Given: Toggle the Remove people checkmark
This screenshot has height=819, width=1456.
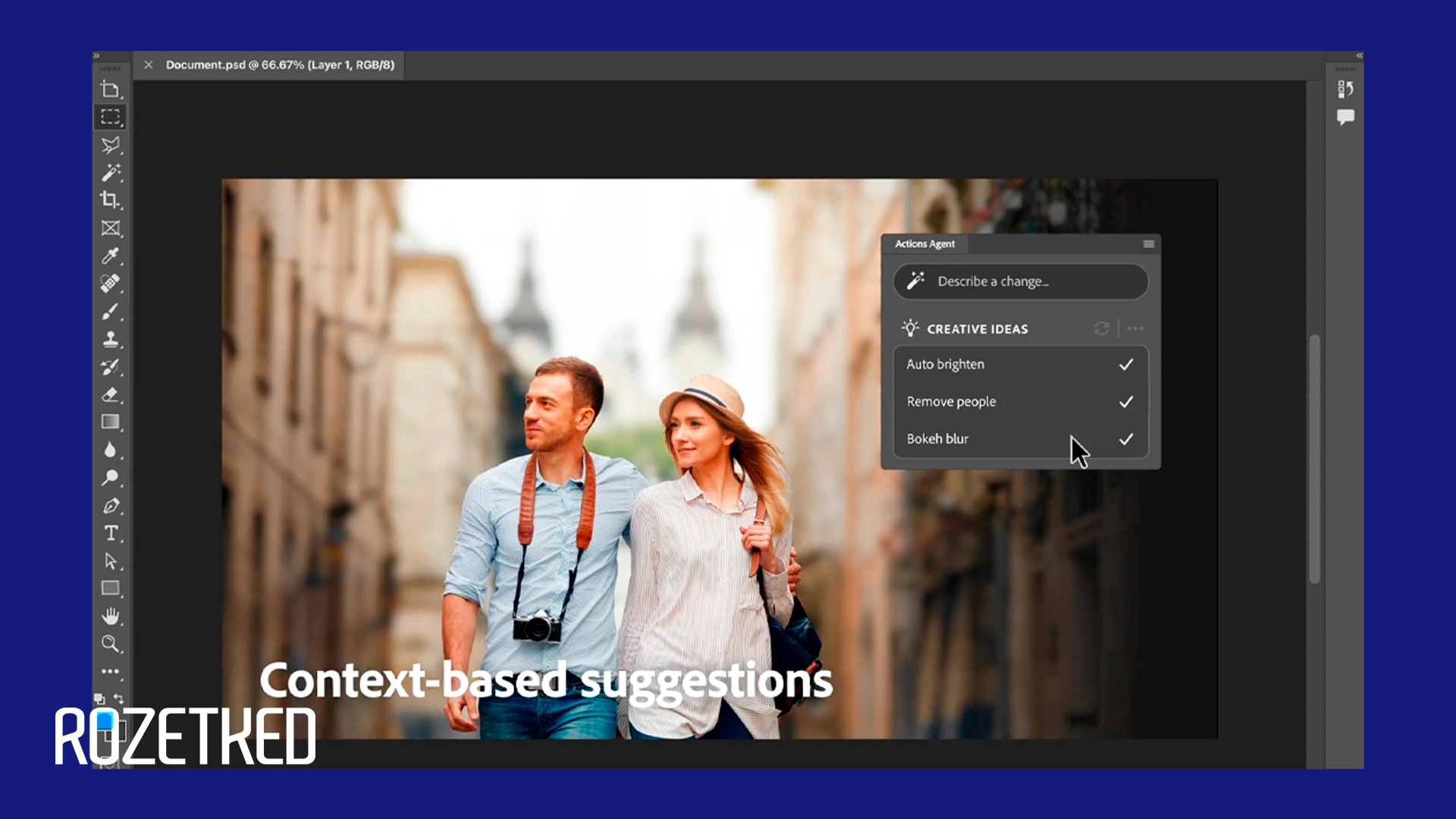Looking at the screenshot, I should 1126,402.
